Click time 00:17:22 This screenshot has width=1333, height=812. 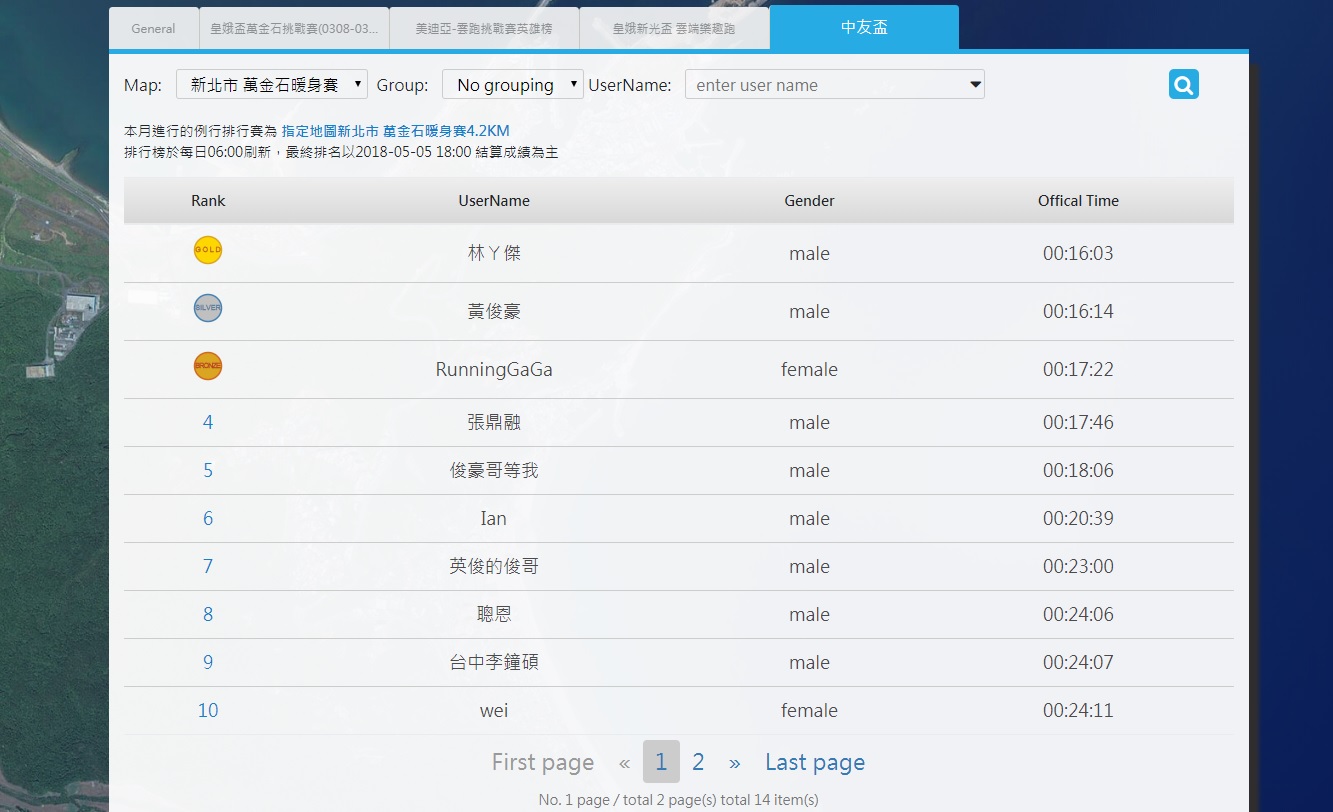click(1078, 369)
